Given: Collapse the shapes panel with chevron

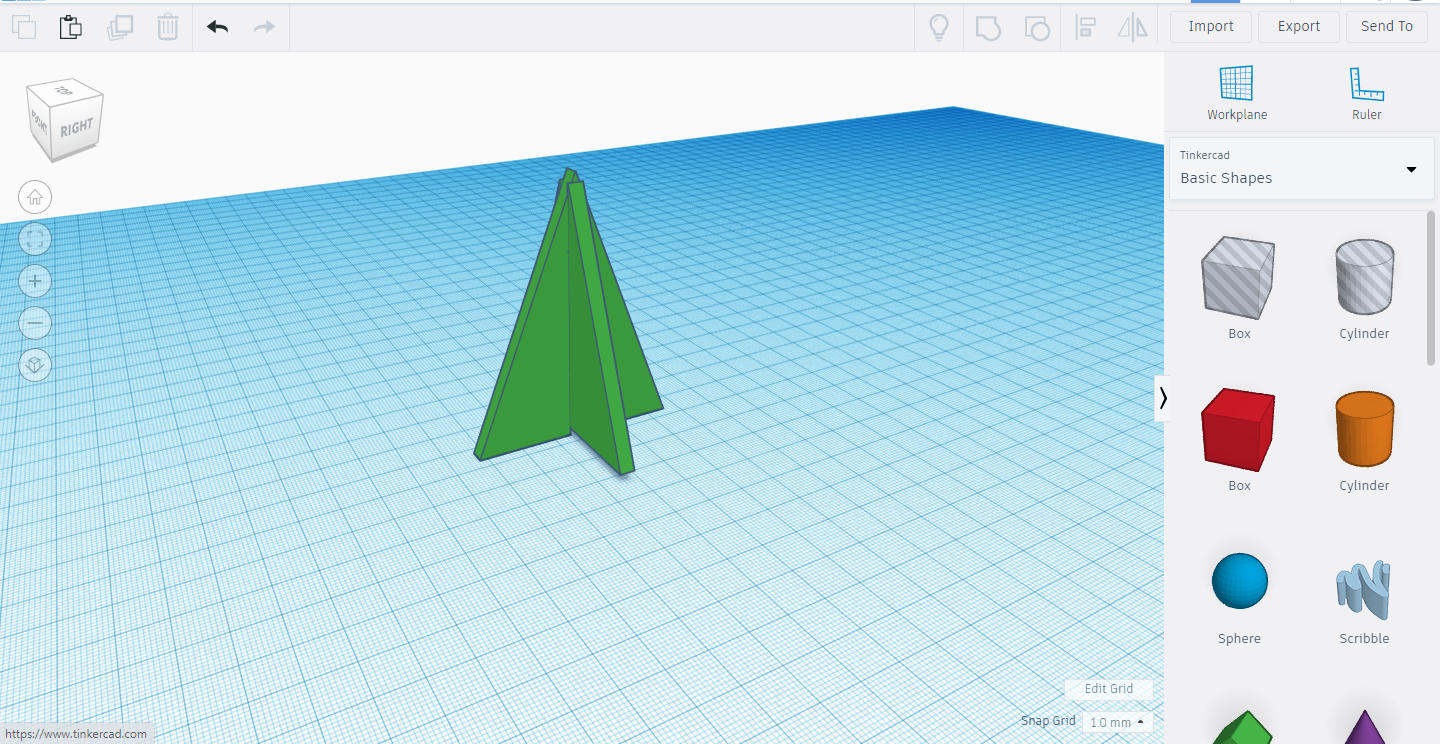Looking at the screenshot, I should pyautogui.click(x=1162, y=398).
